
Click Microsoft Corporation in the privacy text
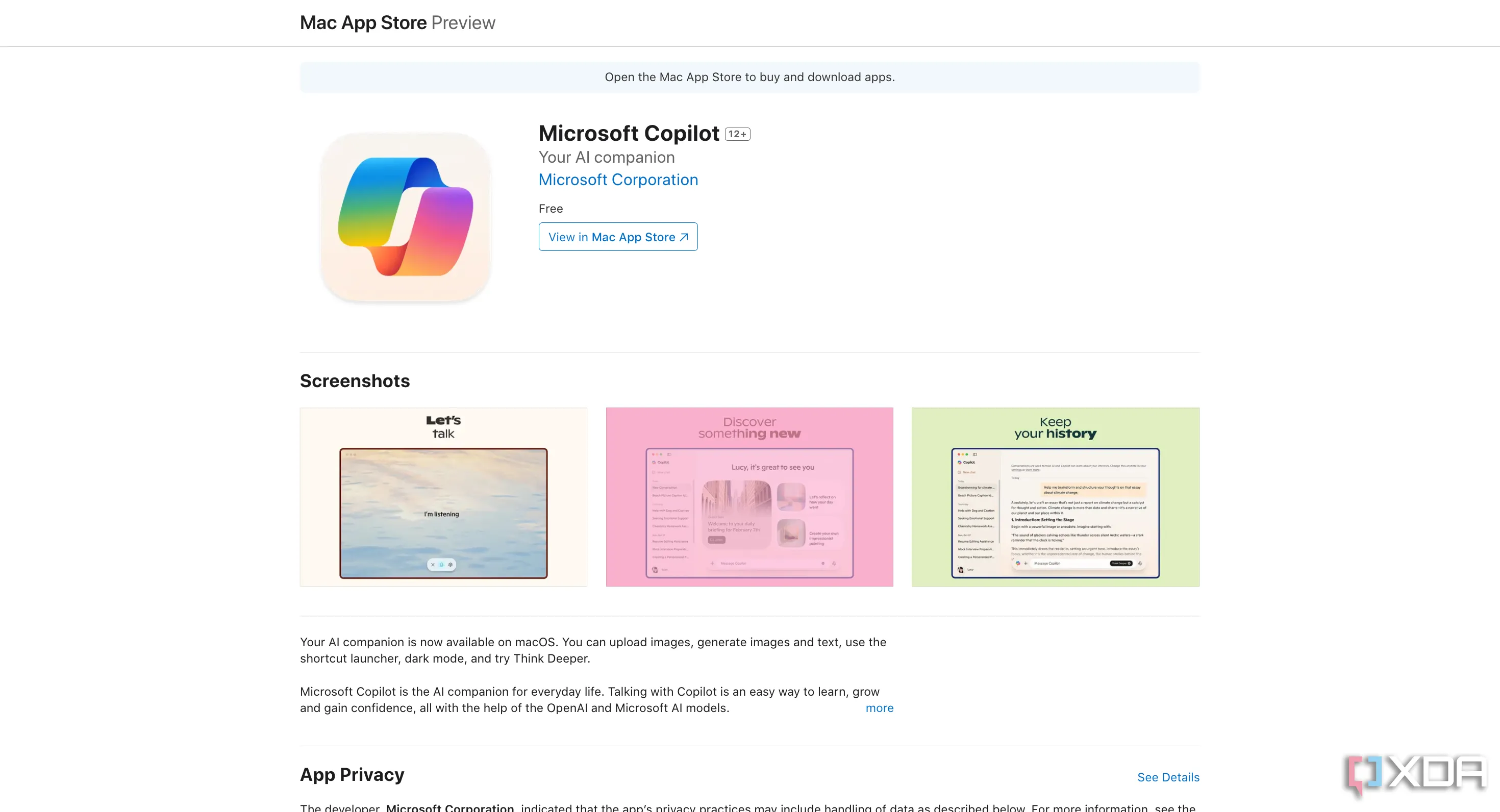pyautogui.click(x=449, y=807)
